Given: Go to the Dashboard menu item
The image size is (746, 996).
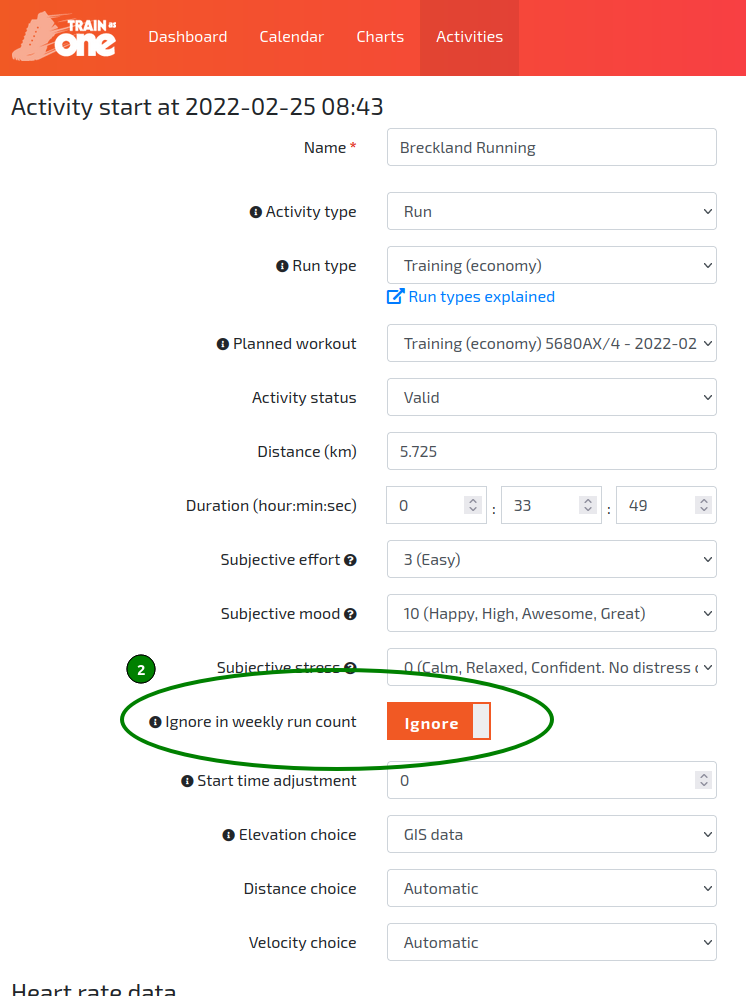Looking at the screenshot, I should [x=188, y=37].
